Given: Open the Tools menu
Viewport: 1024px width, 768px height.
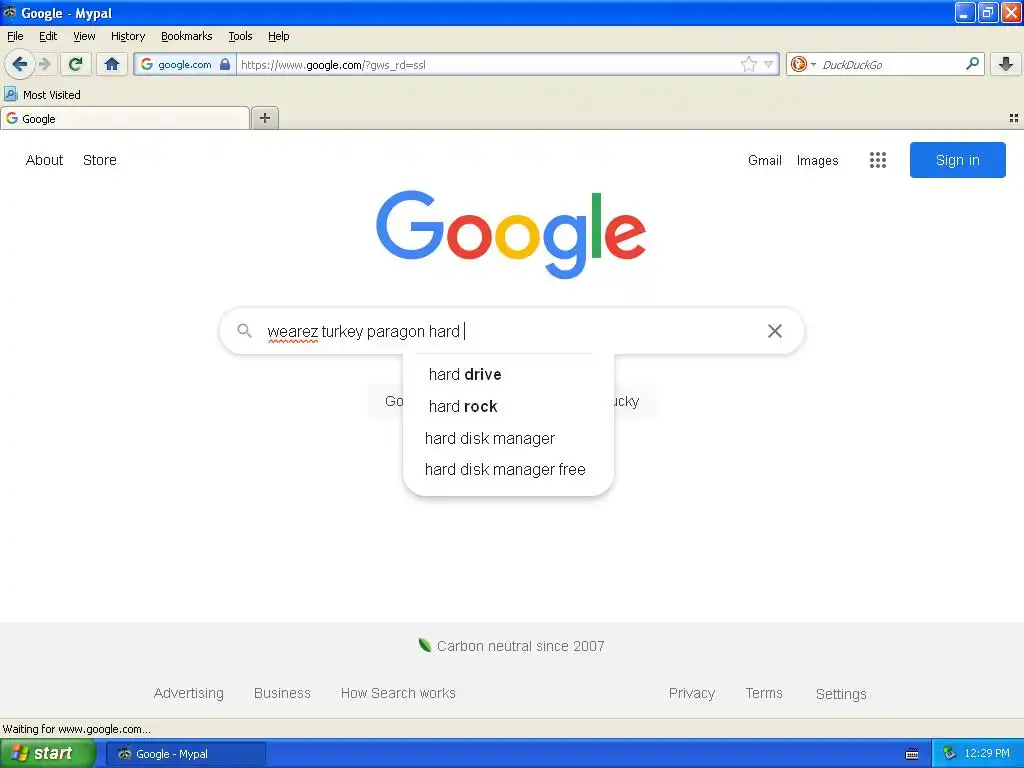Looking at the screenshot, I should click(x=240, y=36).
